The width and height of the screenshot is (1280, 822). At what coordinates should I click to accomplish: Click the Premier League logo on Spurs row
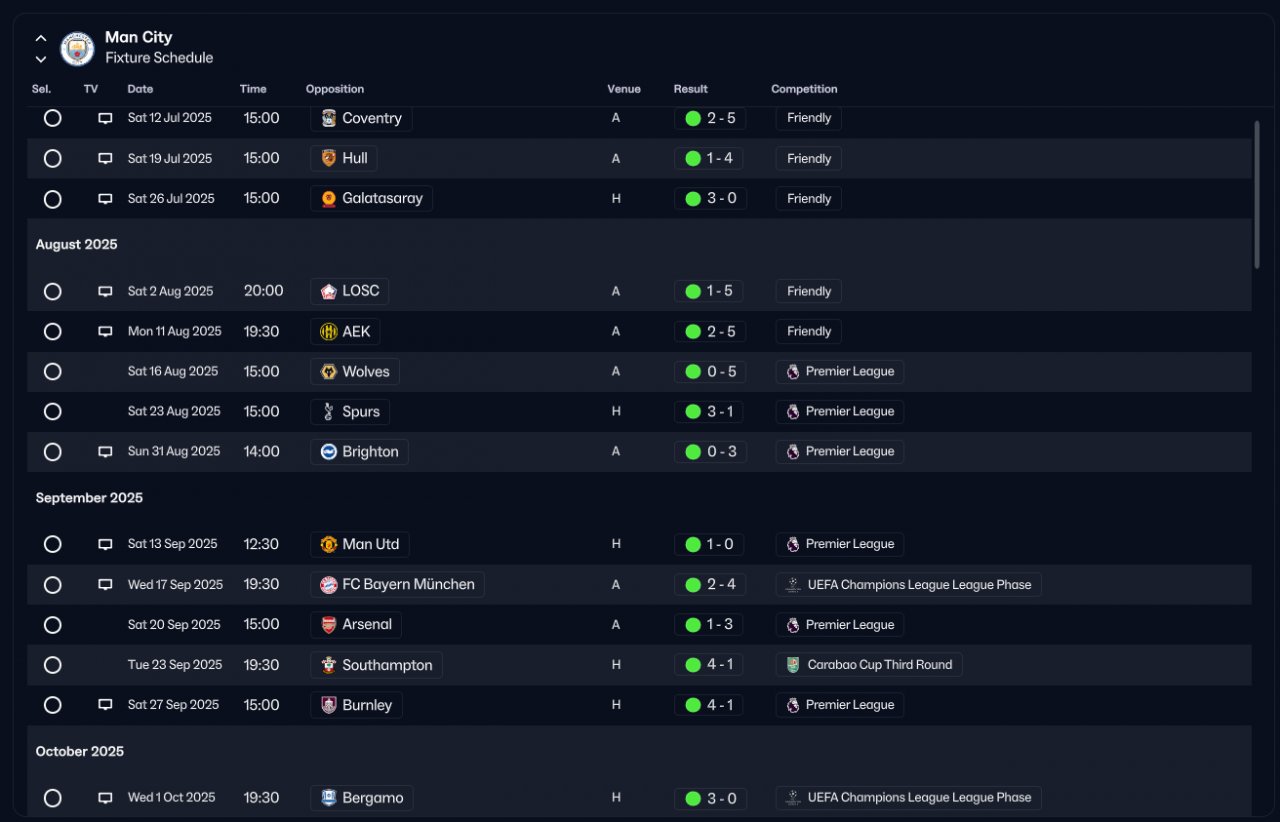(793, 412)
